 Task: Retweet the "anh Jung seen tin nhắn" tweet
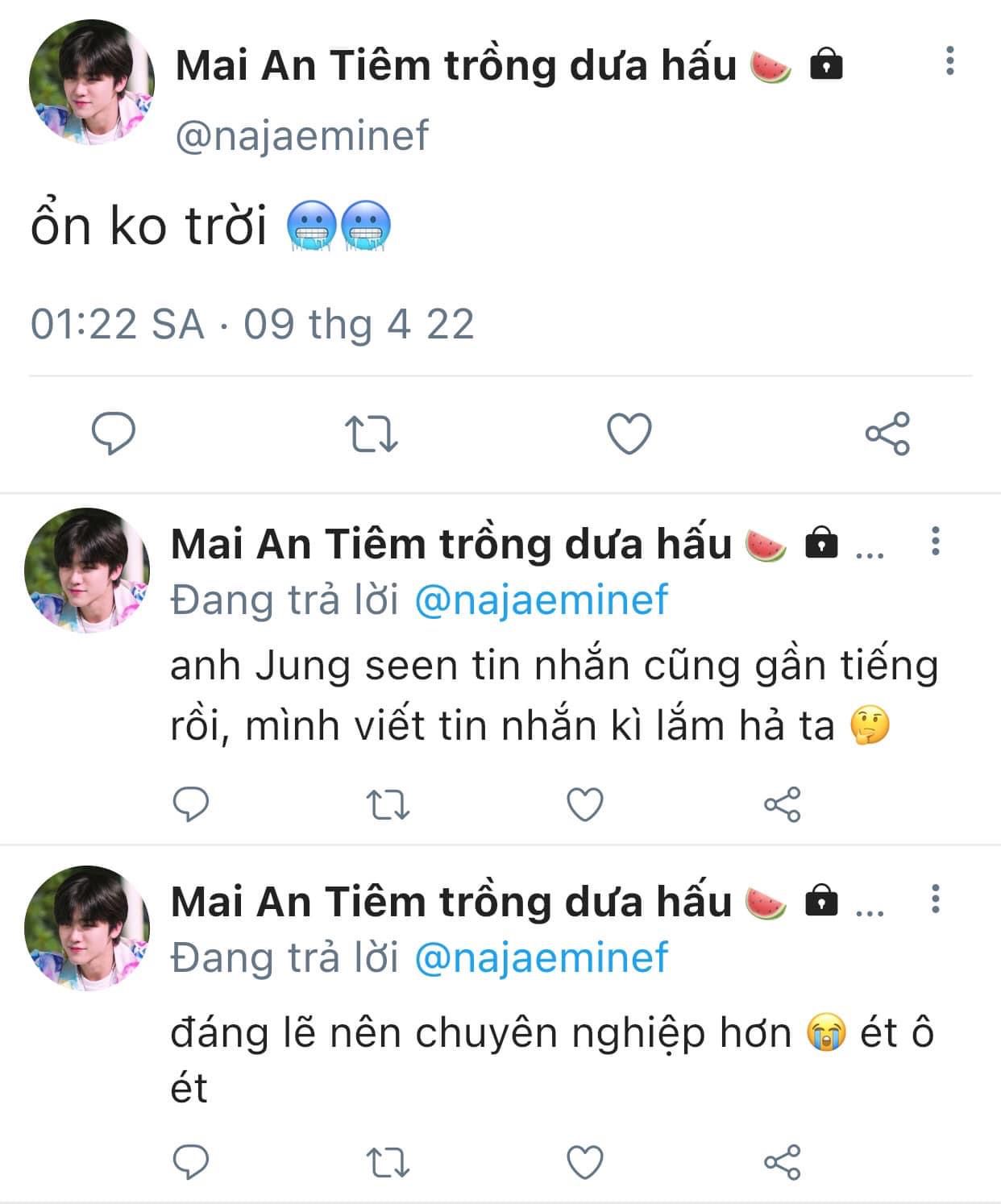click(x=388, y=804)
